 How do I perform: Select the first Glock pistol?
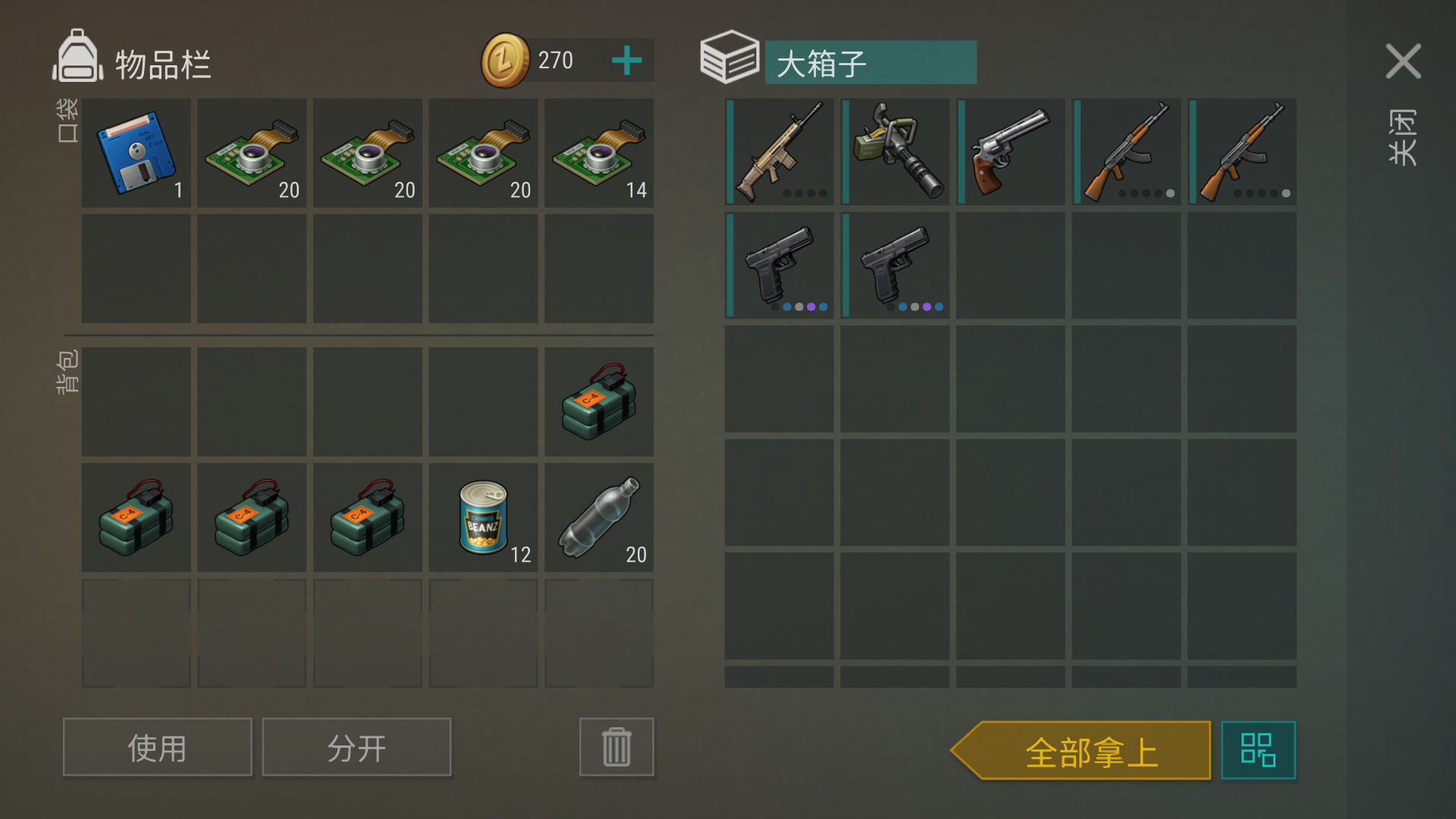coord(780,265)
